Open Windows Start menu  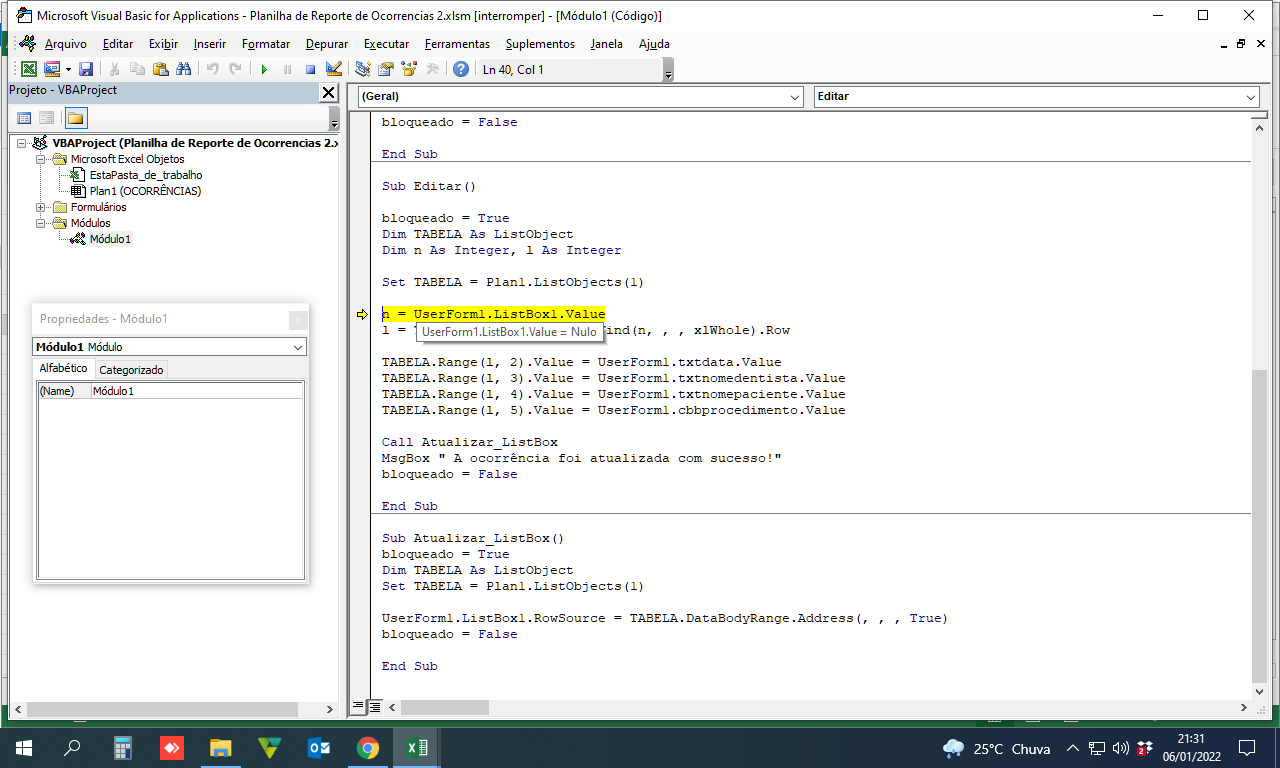(23, 748)
